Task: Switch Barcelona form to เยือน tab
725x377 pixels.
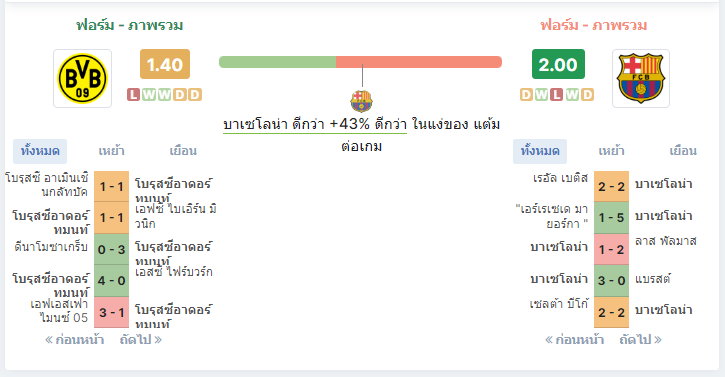Action: [683, 151]
